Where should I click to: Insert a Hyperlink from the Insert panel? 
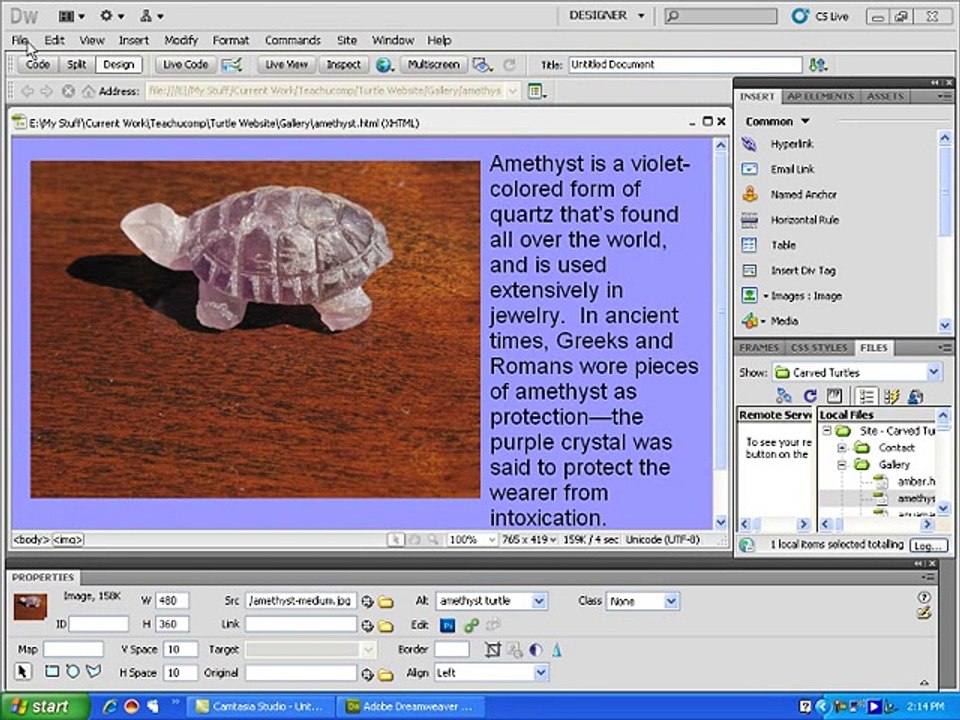(791, 144)
